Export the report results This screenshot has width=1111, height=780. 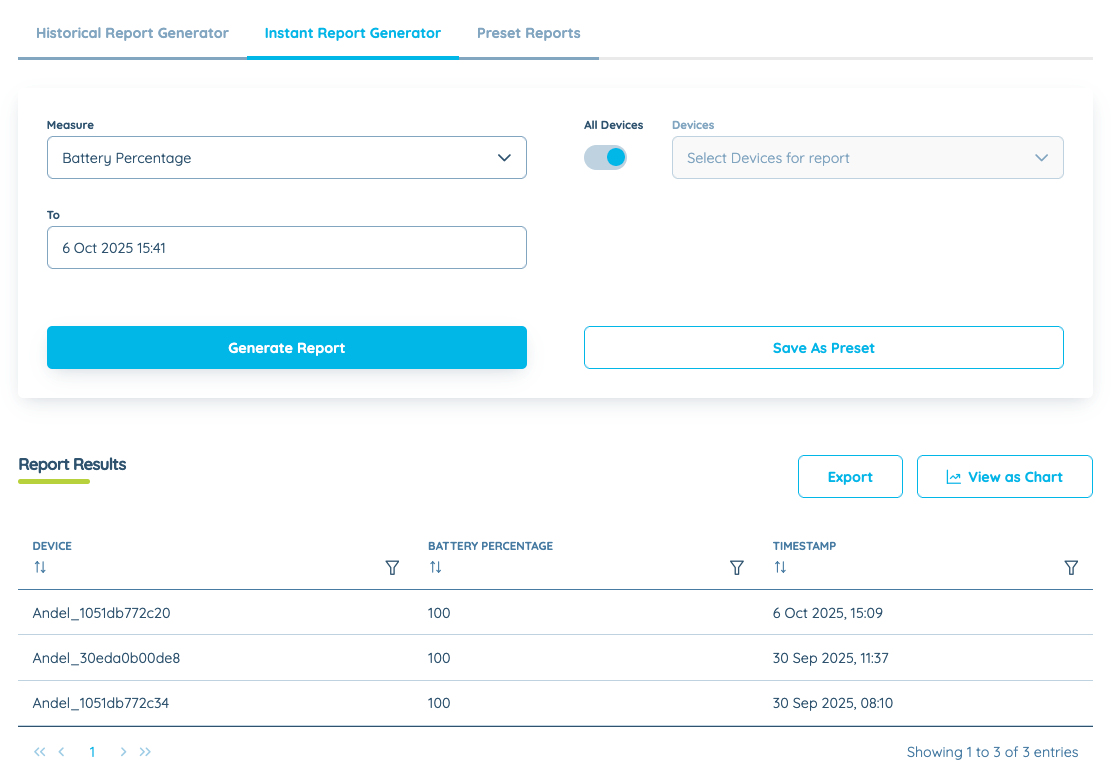[850, 477]
